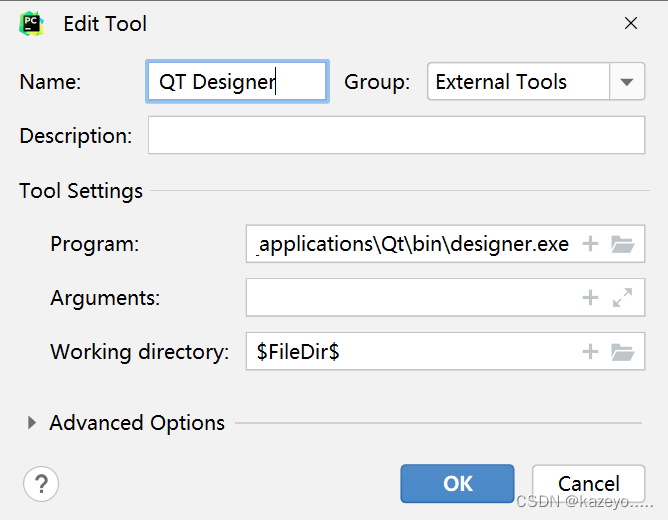This screenshot has width=668, height=520.
Task: Expand Advanced Options section
Action: (x=31, y=423)
